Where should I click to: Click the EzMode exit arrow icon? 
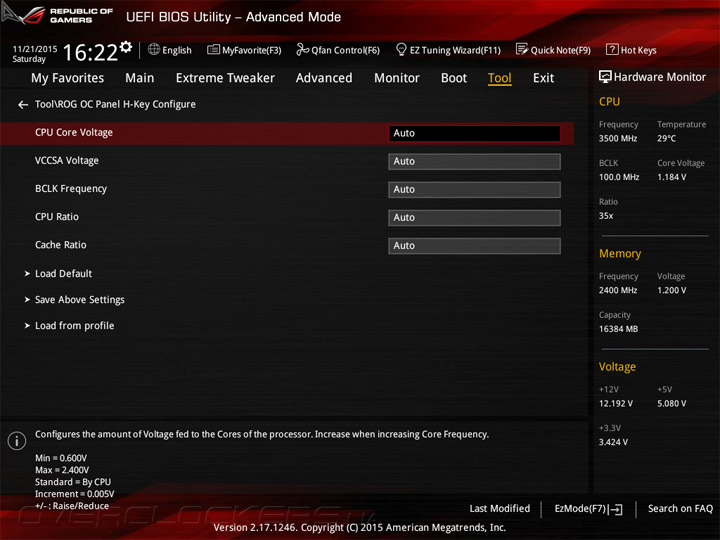[x=615, y=509]
